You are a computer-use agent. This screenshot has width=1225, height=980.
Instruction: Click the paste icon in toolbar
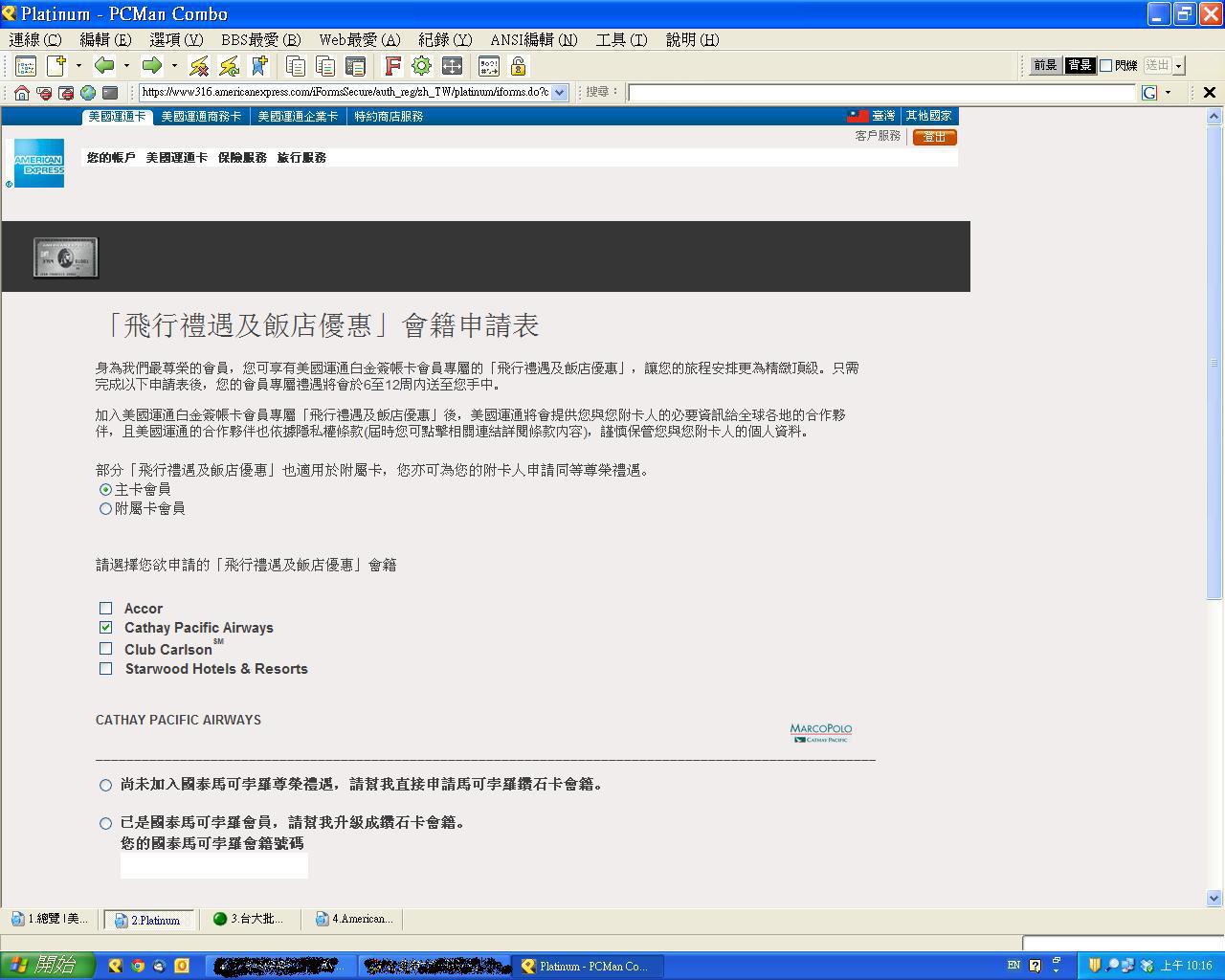[325, 66]
